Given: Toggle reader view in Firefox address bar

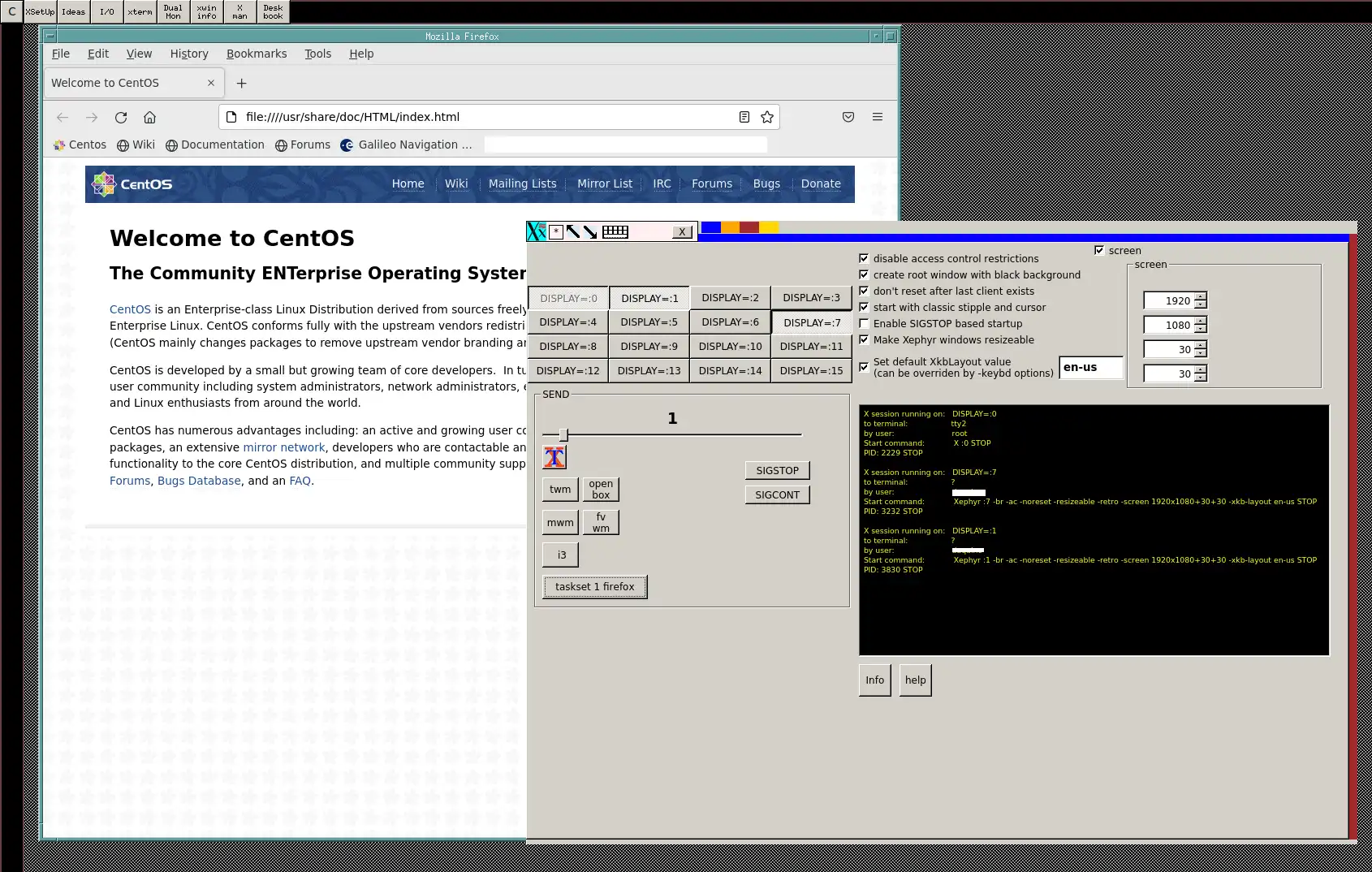Looking at the screenshot, I should pos(744,117).
